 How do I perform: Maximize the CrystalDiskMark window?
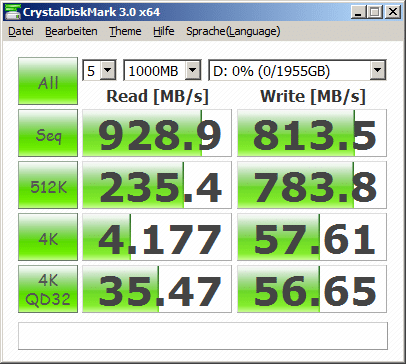click(x=375, y=12)
